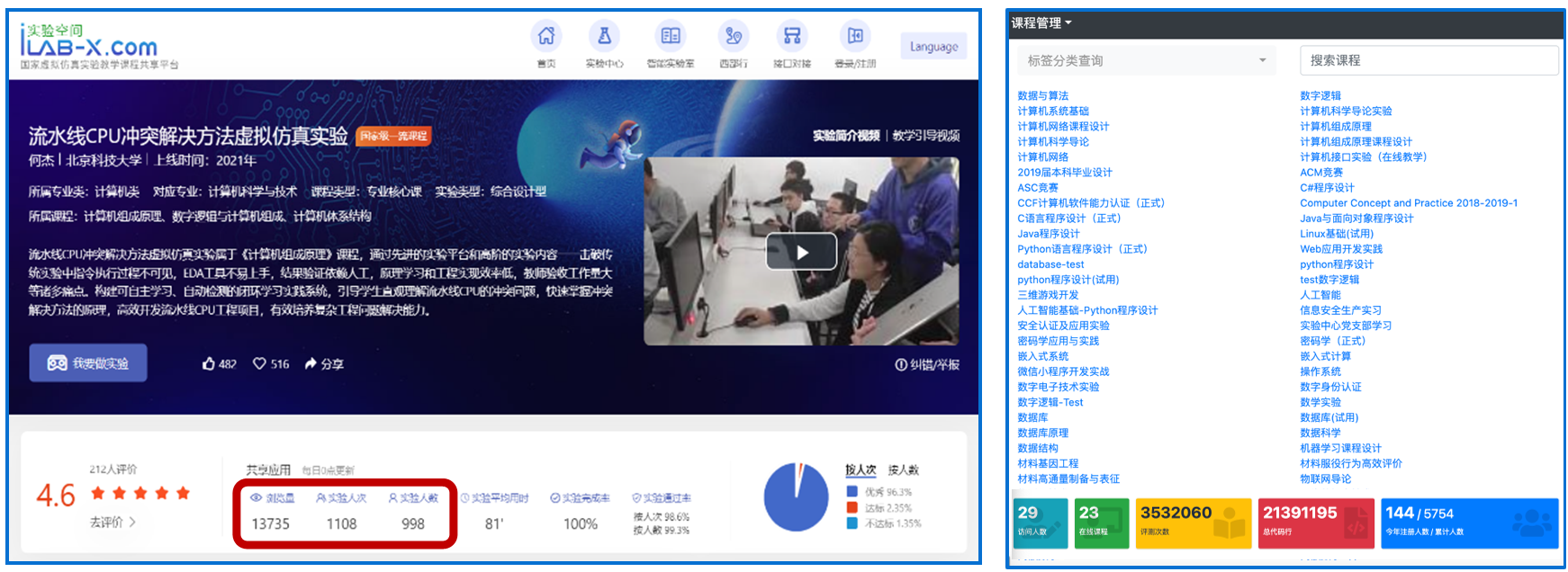Viewport: 1568px width, 572px height.
Task: Open the Language selector
Action: tap(933, 47)
